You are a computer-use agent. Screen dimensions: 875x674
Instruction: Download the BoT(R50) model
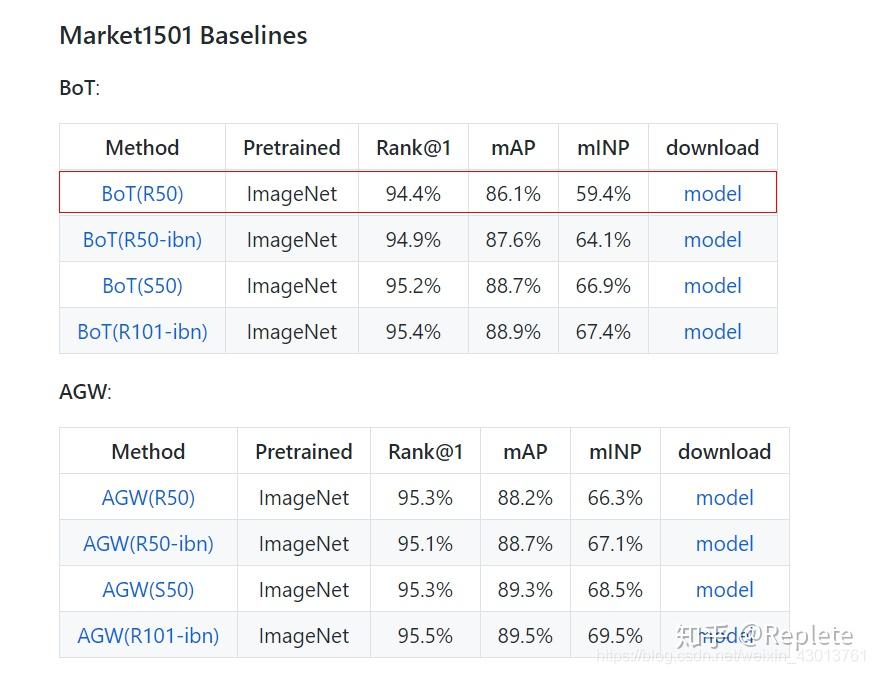click(713, 194)
